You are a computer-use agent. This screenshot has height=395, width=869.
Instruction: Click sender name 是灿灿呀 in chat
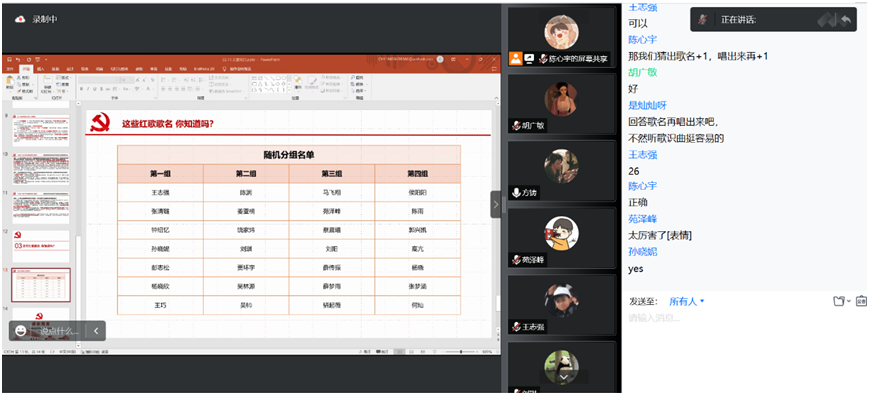click(647, 105)
